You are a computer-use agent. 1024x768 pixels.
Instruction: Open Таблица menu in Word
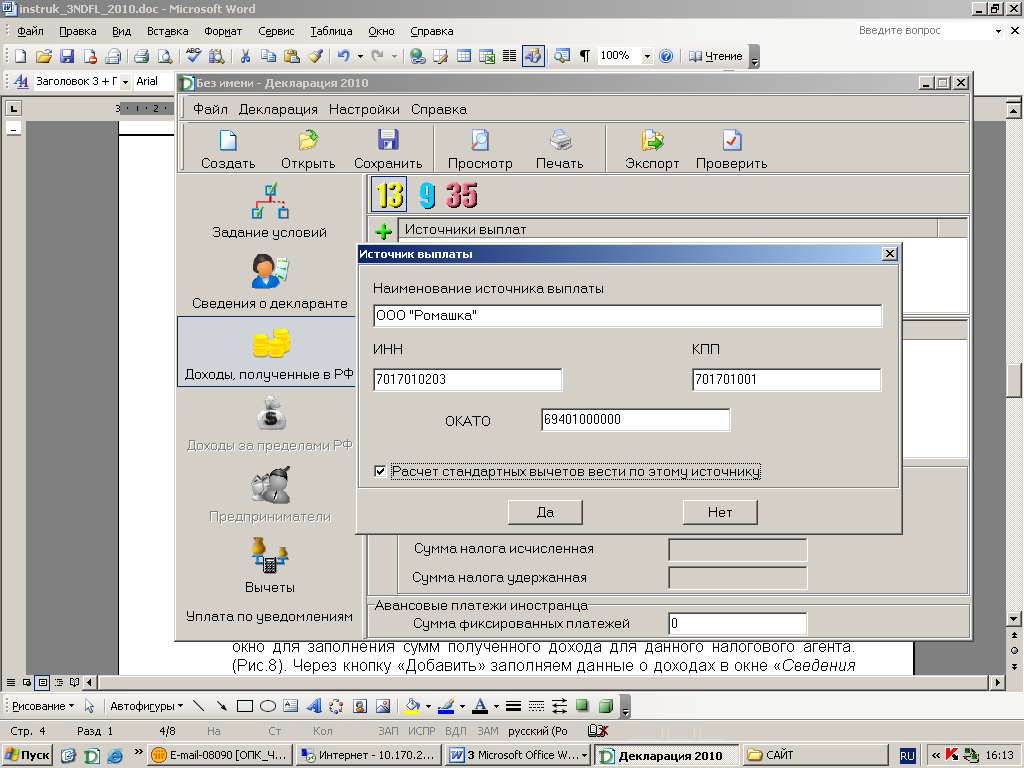(x=331, y=31)
